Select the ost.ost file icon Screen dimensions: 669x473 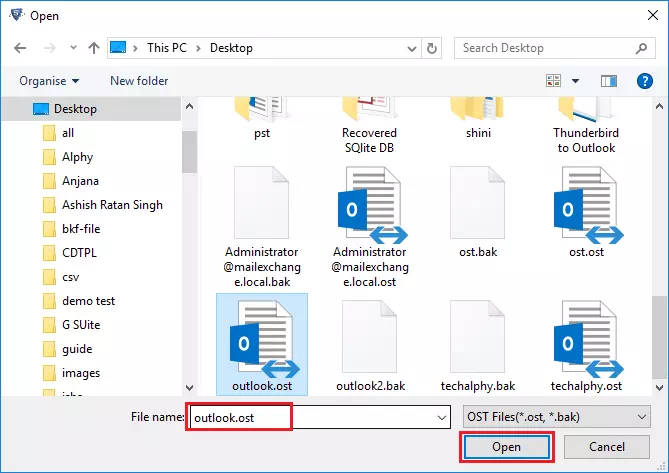[x=587, y=205]
